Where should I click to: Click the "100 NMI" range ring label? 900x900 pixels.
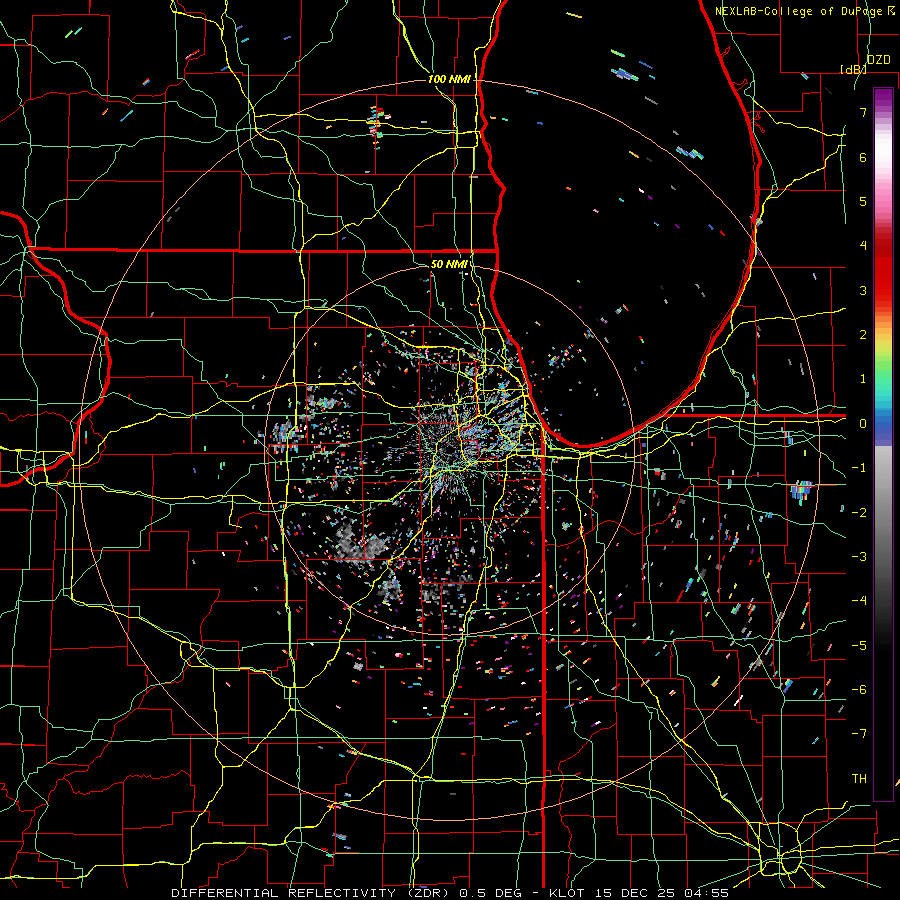click(449, 79)
